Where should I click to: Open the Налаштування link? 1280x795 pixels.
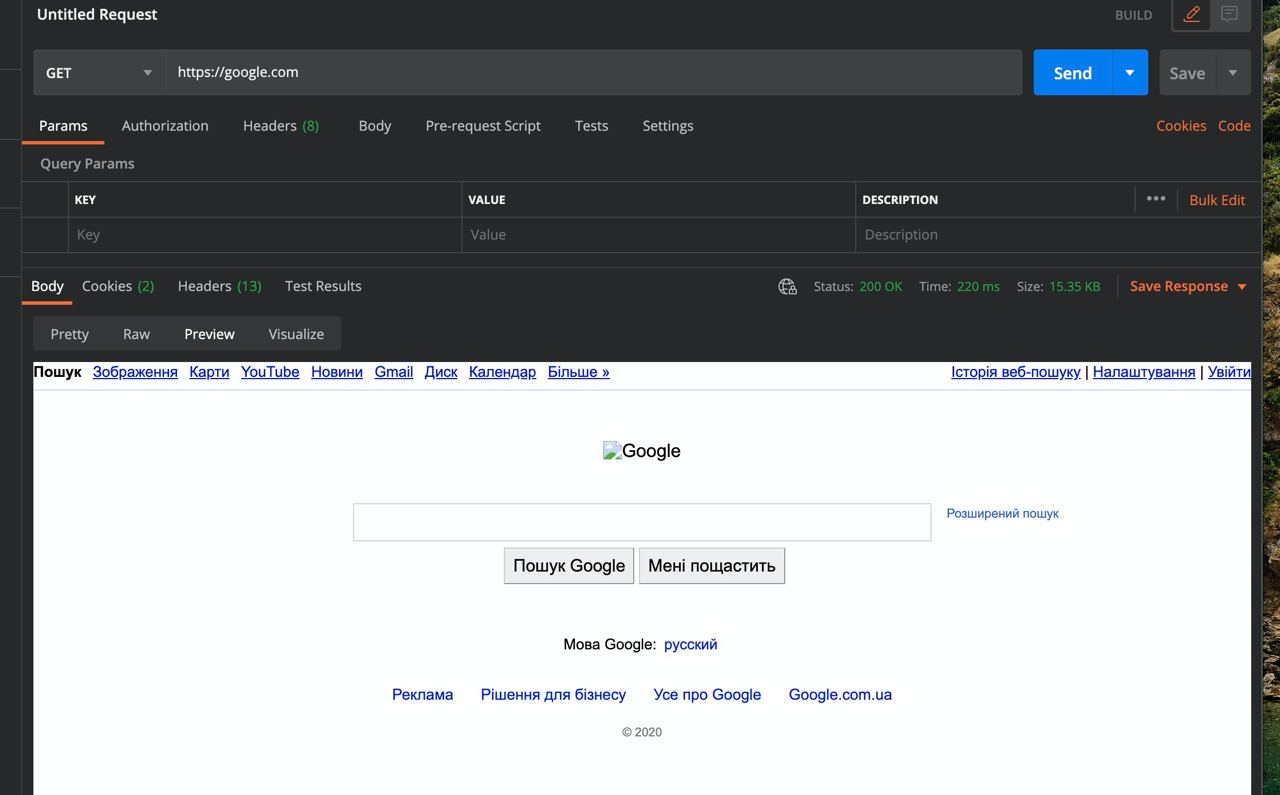click(x=1144, y=372)
